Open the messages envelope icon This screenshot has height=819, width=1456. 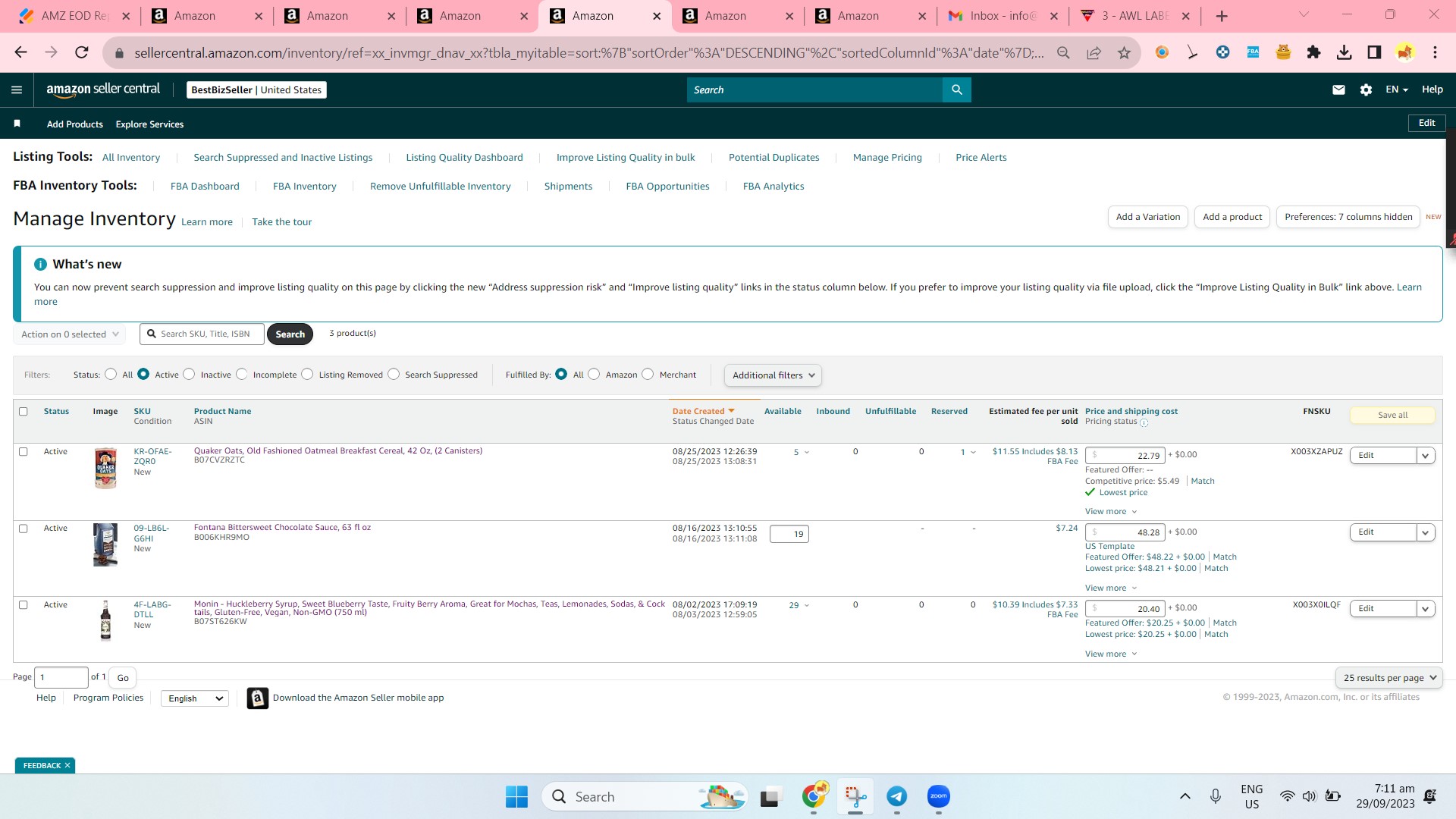click(1338, 89)
